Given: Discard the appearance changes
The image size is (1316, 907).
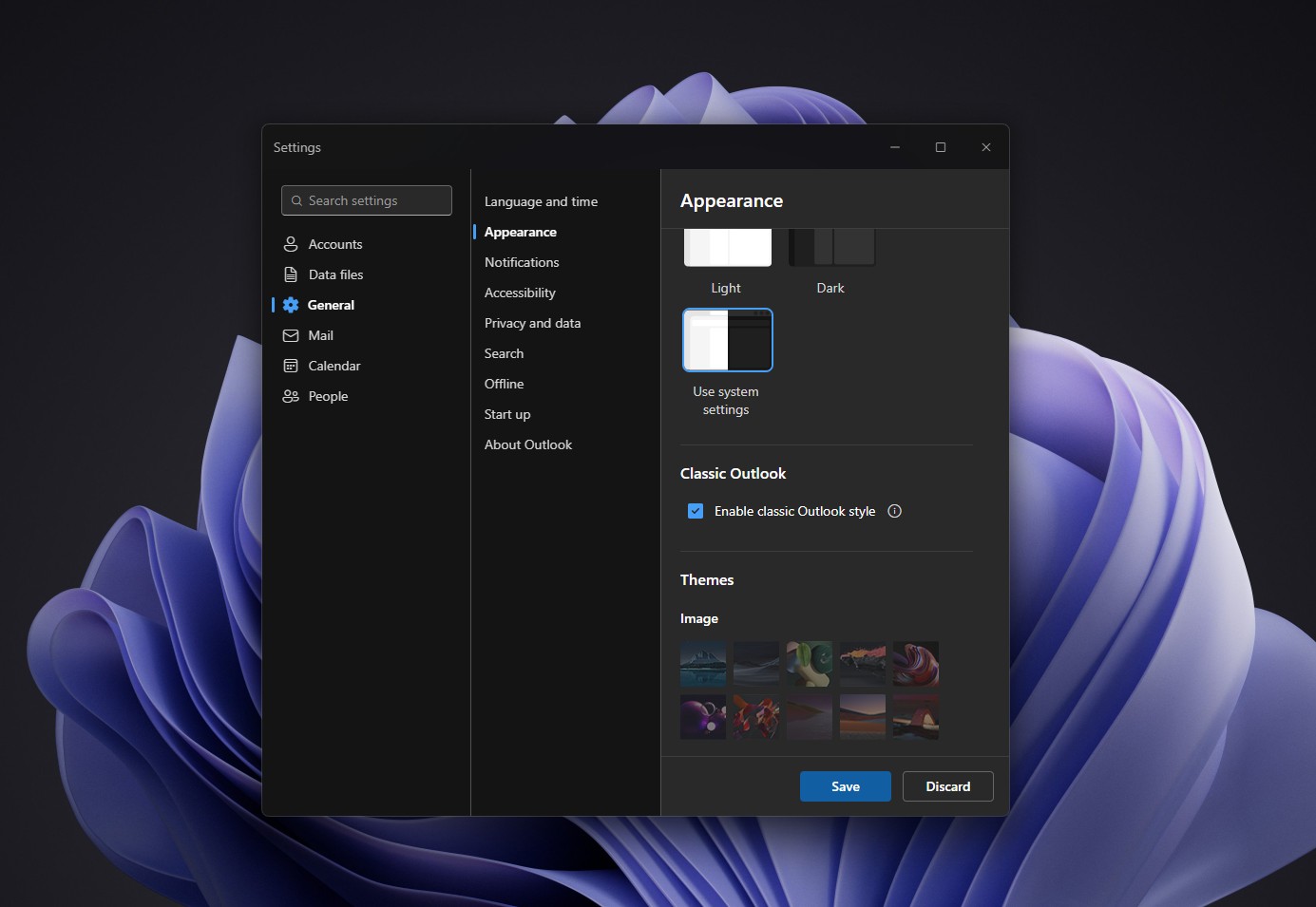Looking at the screenshot, I should pyautogui.click(x=948, y=786).
